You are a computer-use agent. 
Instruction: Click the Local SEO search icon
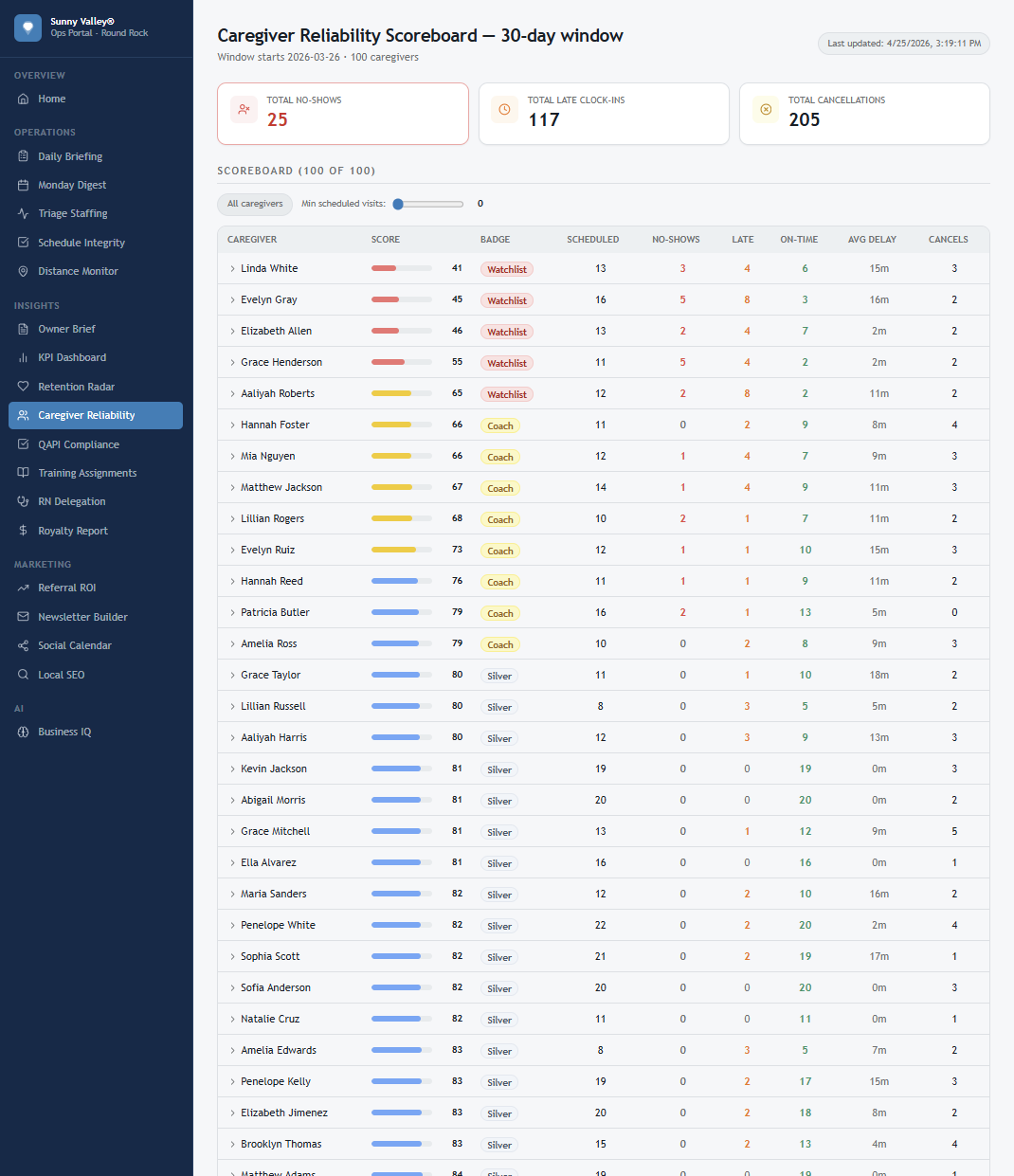[24, 675]
